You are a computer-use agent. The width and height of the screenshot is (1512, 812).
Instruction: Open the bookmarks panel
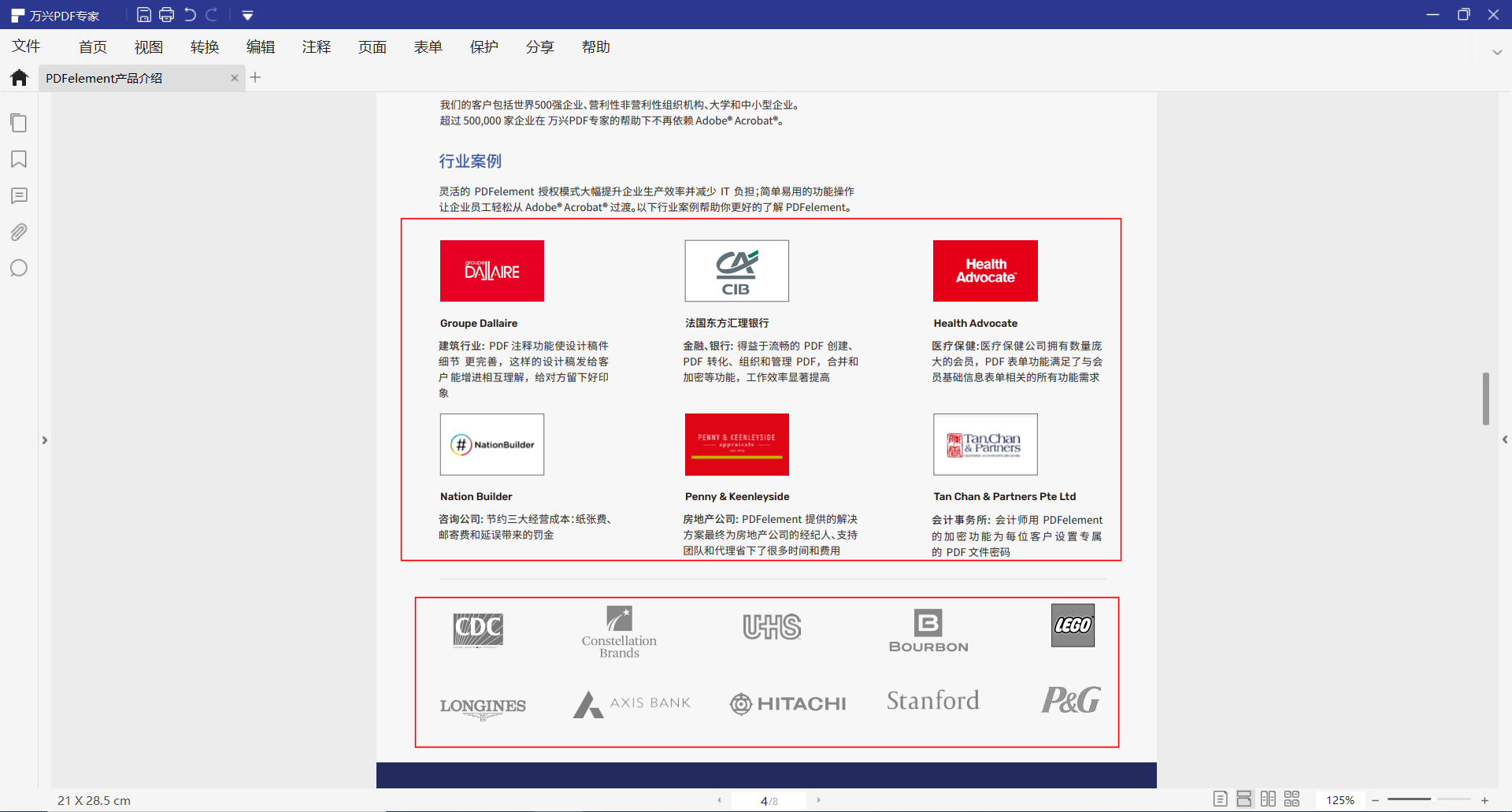[x=19, y=159]
